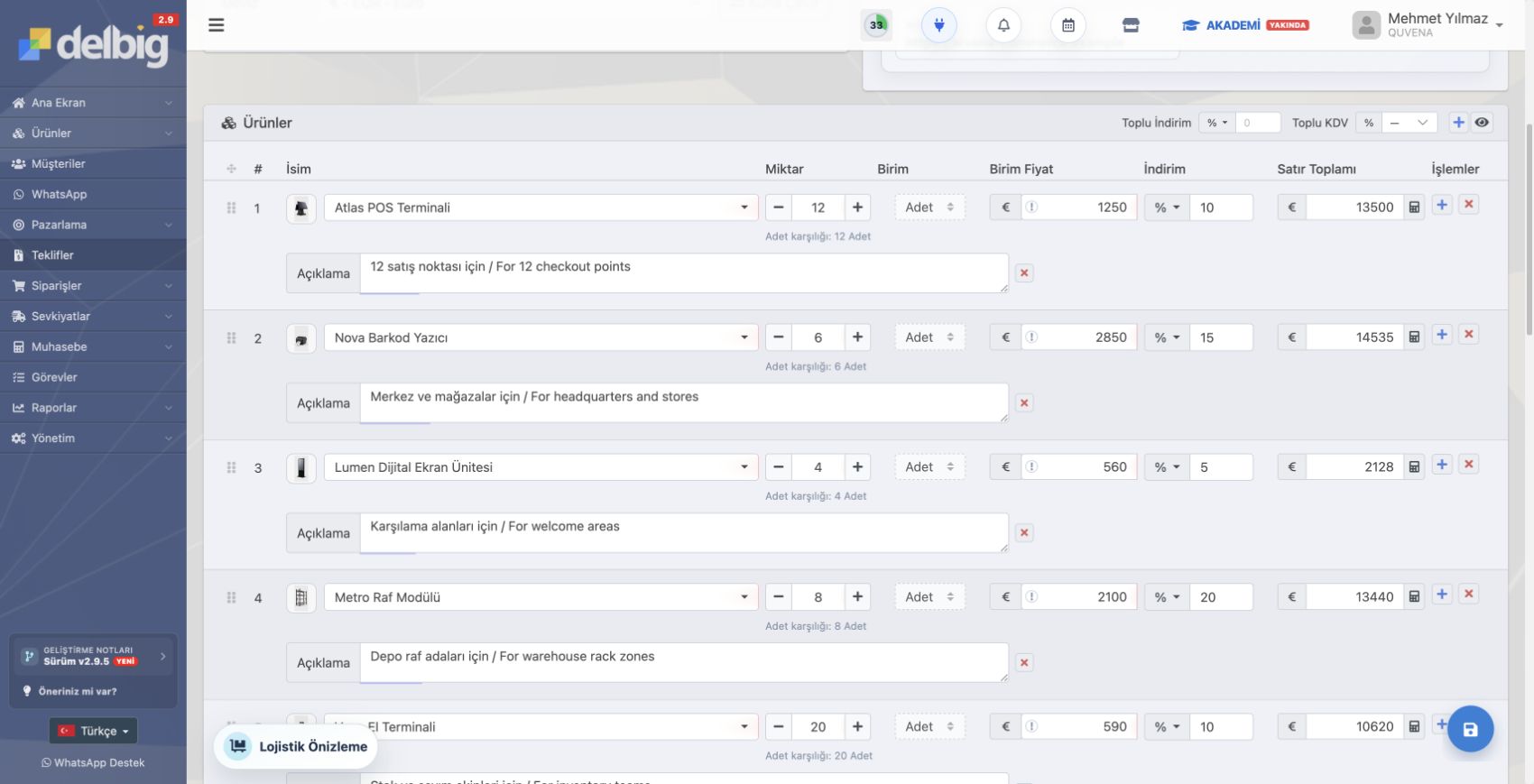Expand the Ürünler sidebar menu
The height and width of the screenshot is (784, 1534).
click(93, 134)
